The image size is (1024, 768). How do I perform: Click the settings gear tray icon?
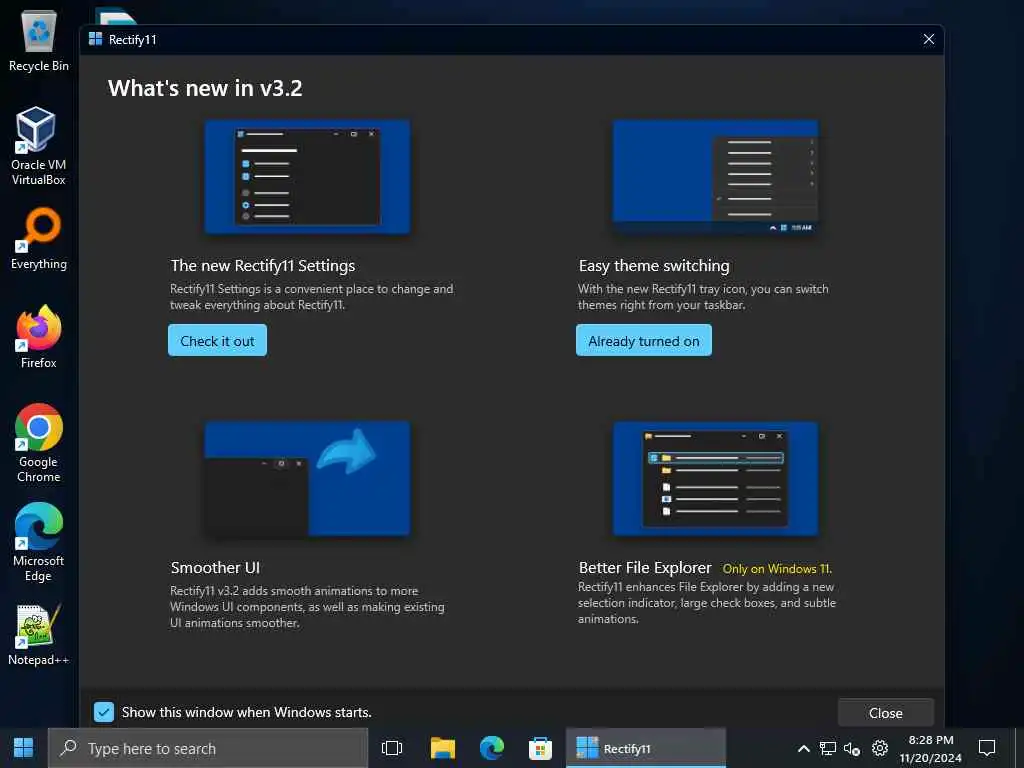tap(880, 748)
